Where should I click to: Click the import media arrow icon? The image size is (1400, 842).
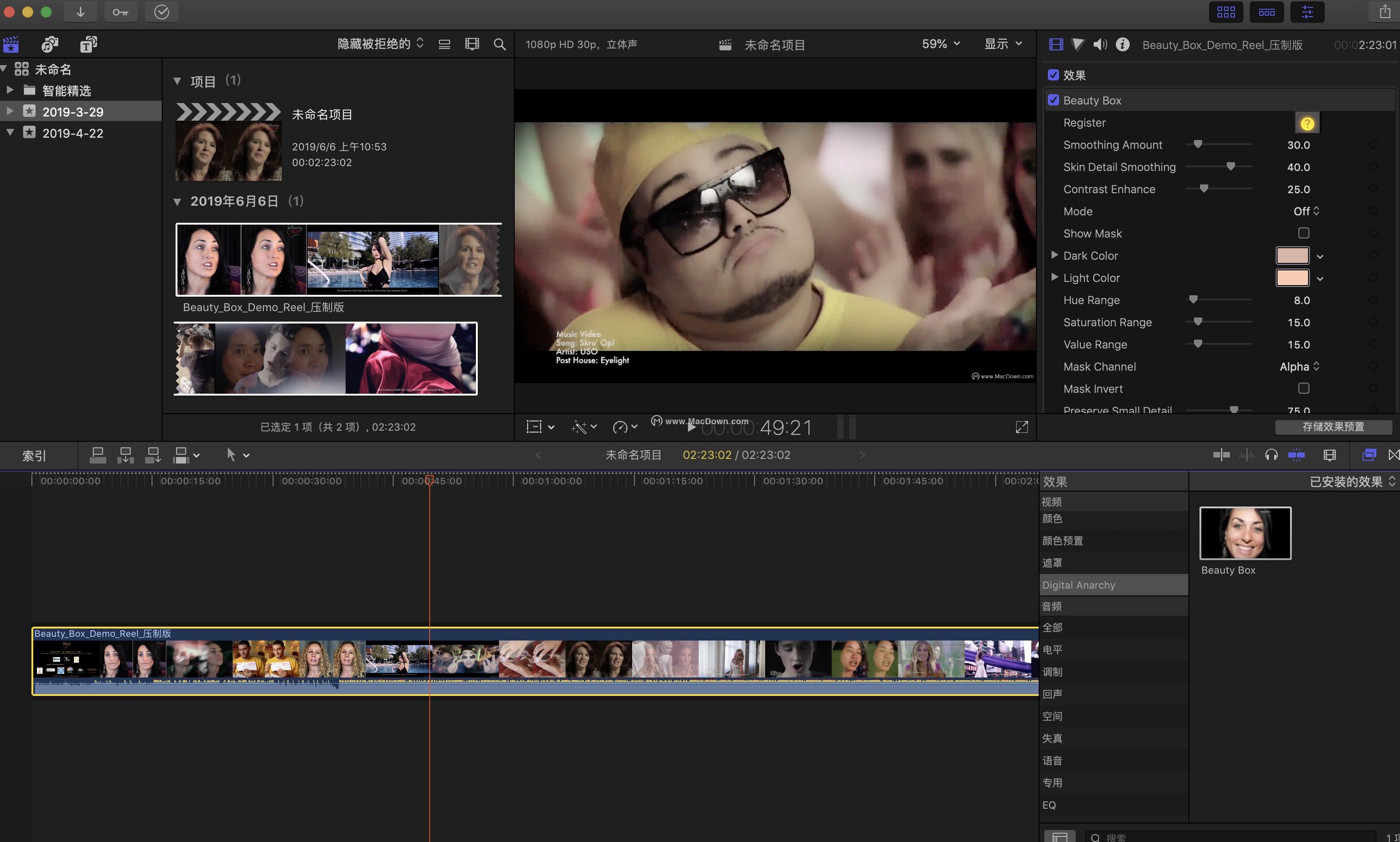tap(80, 12)
